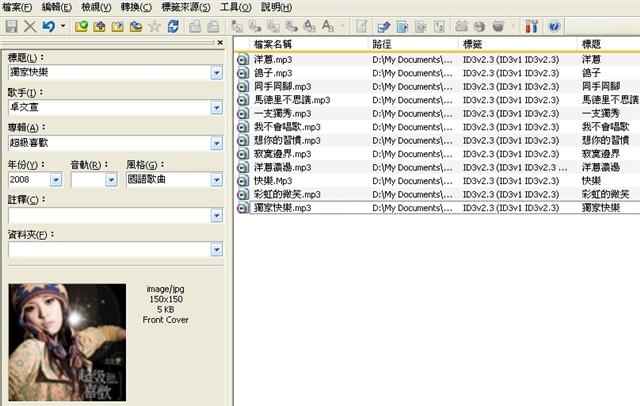This screenshot has height=406, width=640.
Task: Click the favorites star toolbar icon
Action: (x=153, y=25)
